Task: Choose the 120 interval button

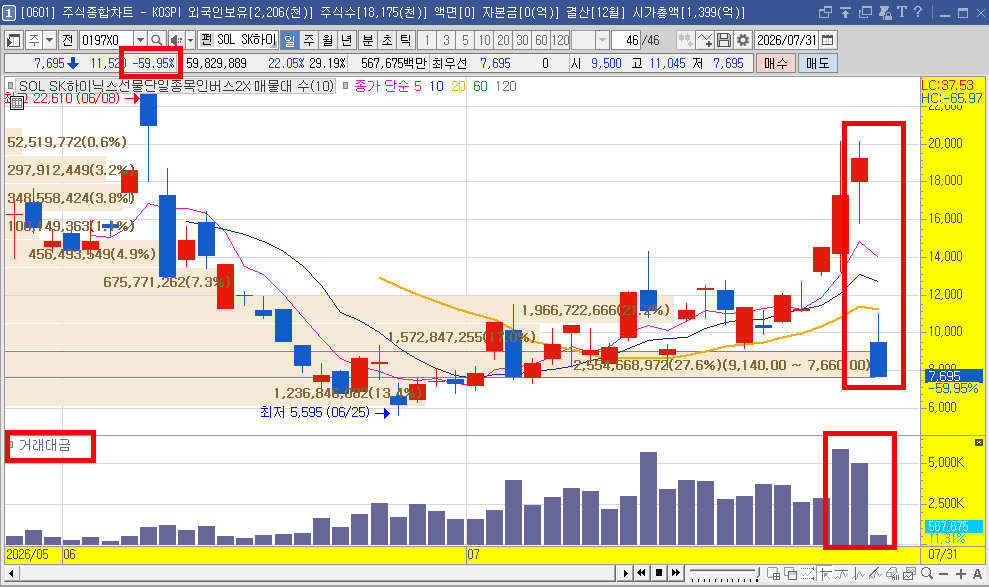Action: coord(560,40)
